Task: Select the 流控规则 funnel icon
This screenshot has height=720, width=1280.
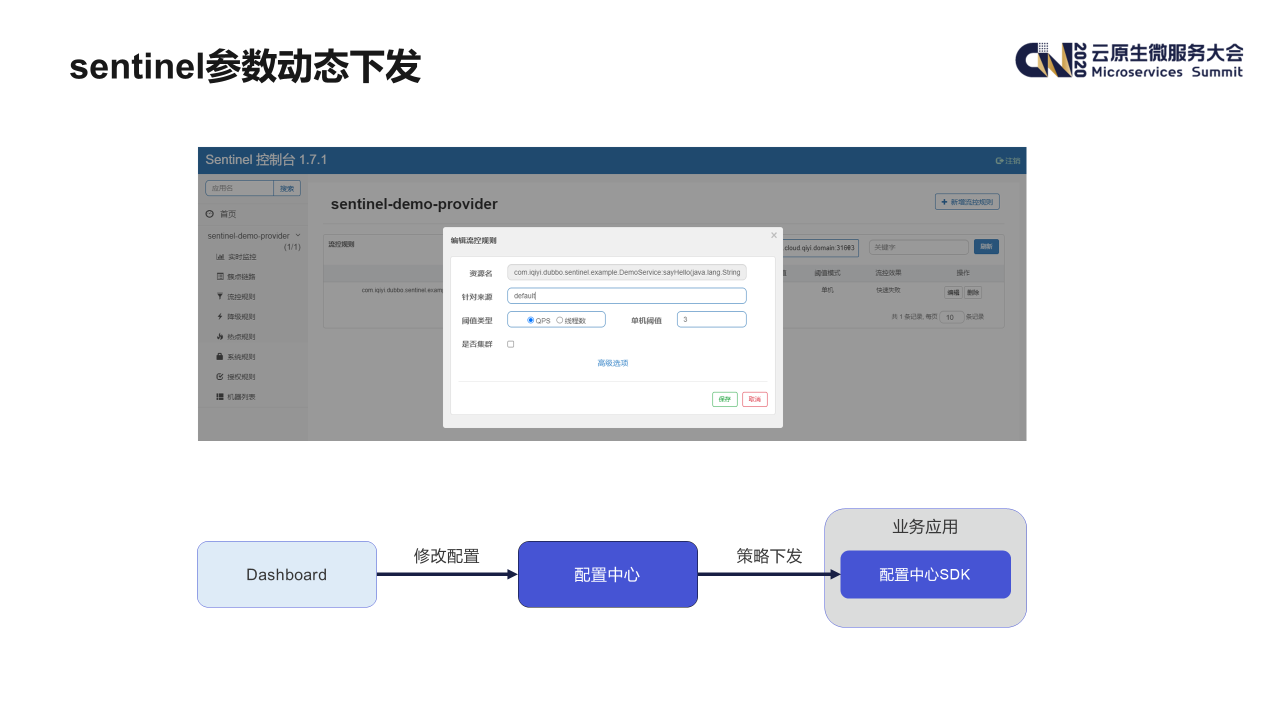Action: pyautogui.click(x=220, y=297)
